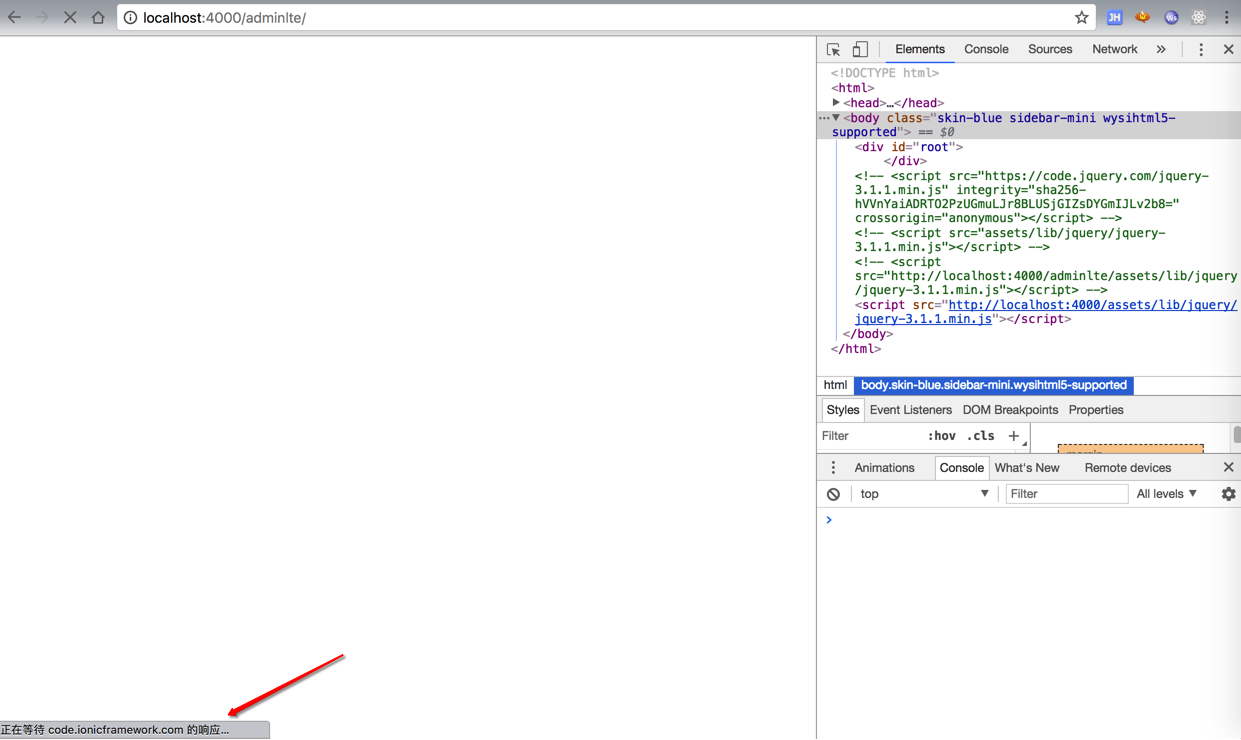1241x740 pixels.
Task: Select html in the breadcrumb bar
Action: (835, 385)
